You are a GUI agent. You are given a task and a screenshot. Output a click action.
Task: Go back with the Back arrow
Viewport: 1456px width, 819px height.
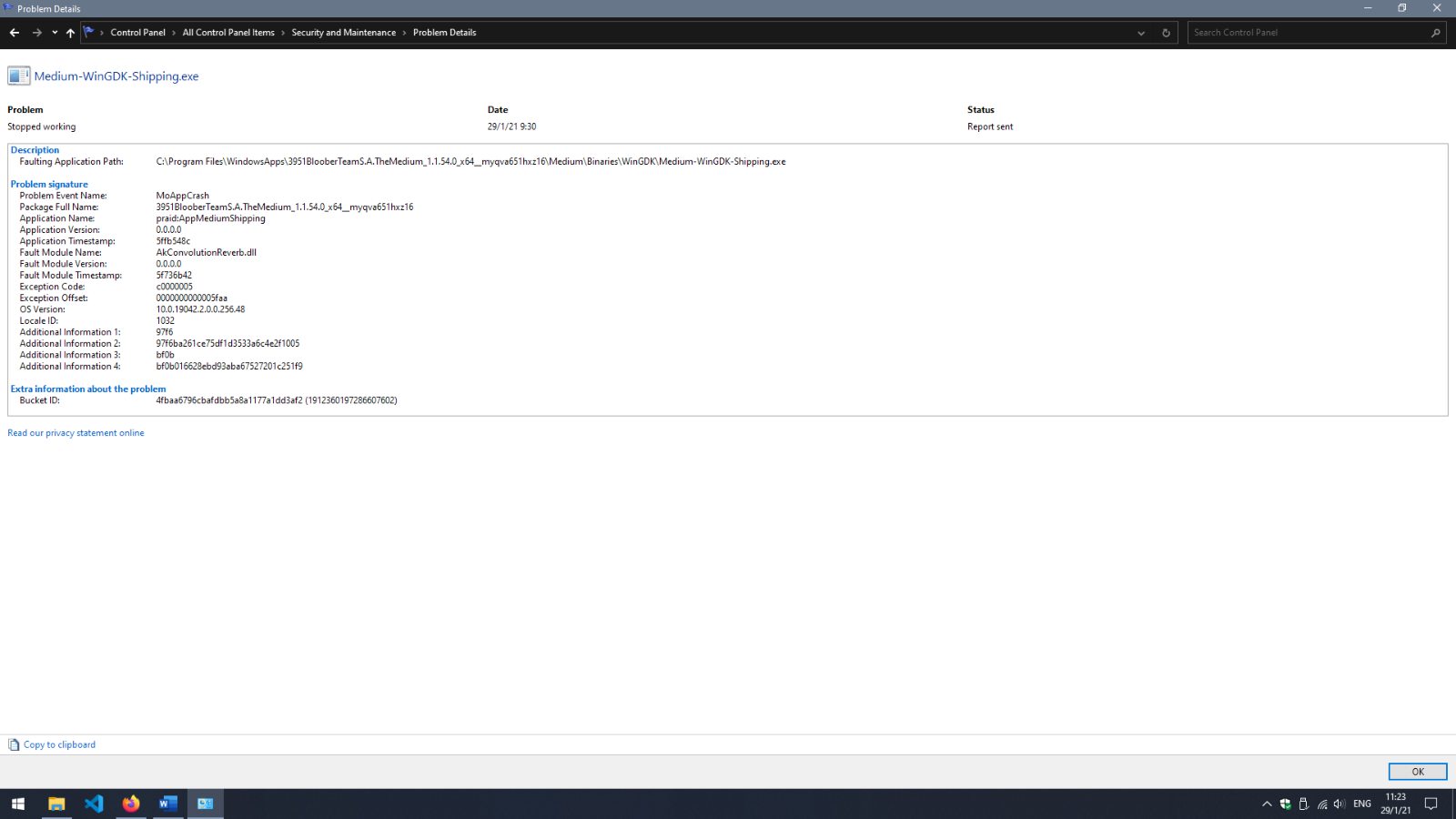coord(15,33)
